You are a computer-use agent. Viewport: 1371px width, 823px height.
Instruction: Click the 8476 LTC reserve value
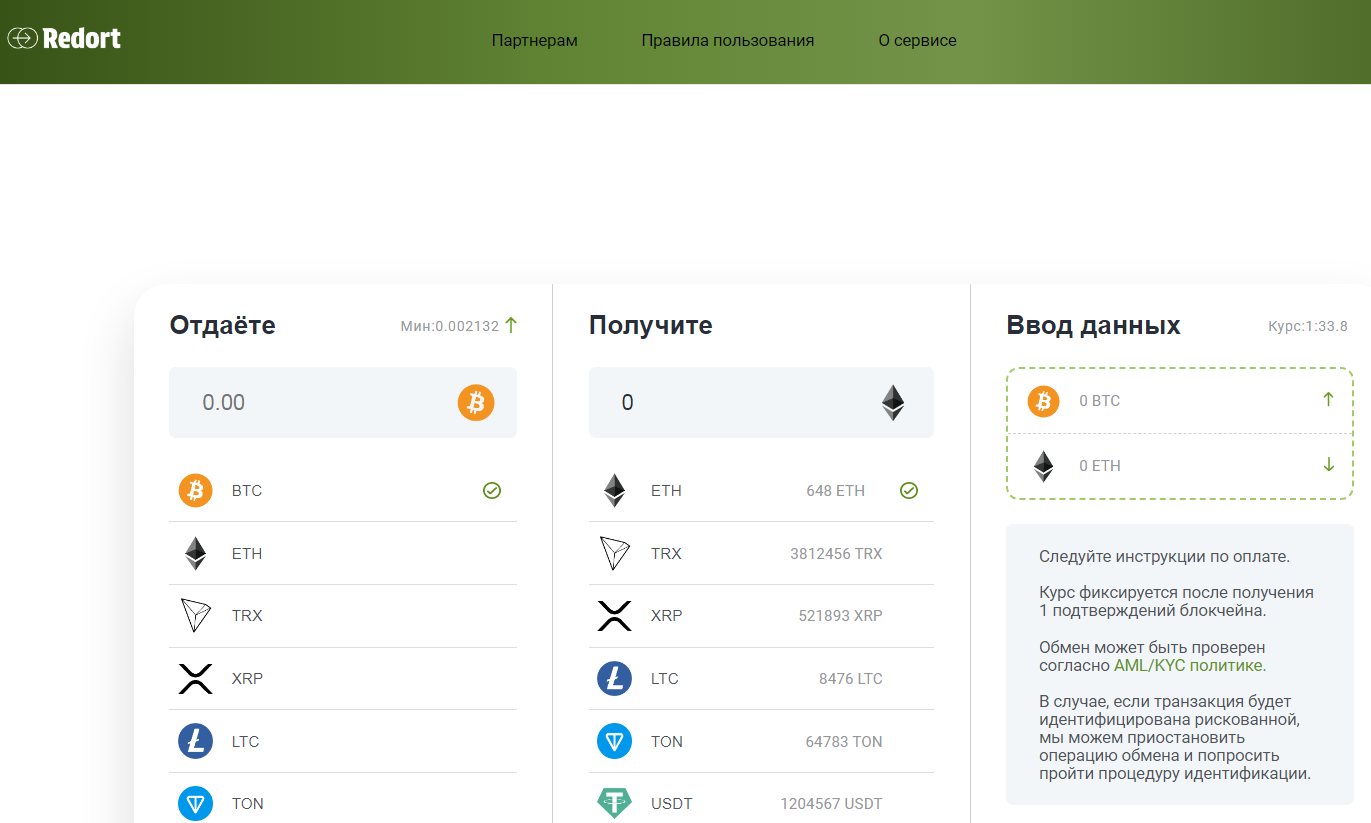(x=851, y=679)
